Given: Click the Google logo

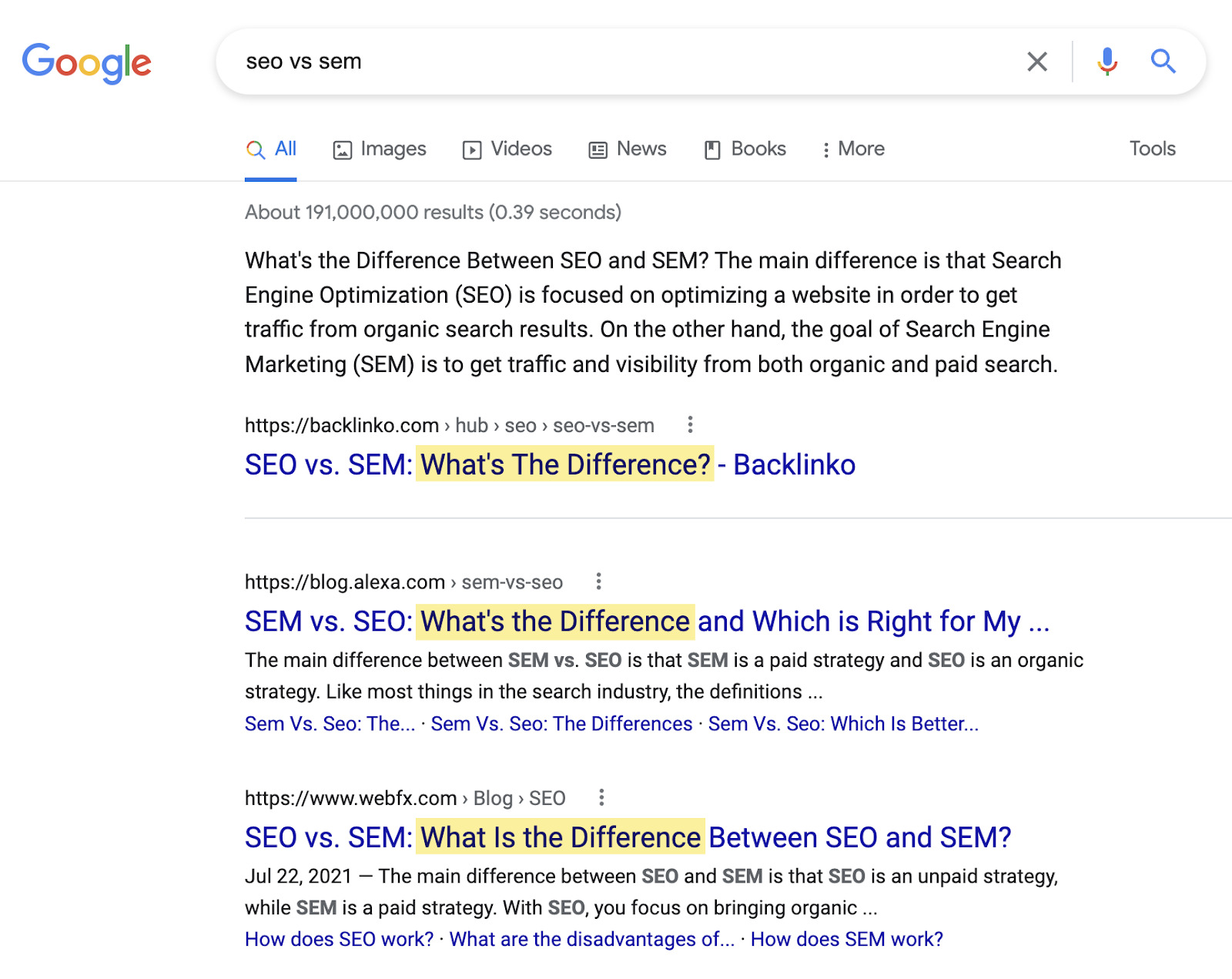Looking at the screenshot, I should (87, 62).
